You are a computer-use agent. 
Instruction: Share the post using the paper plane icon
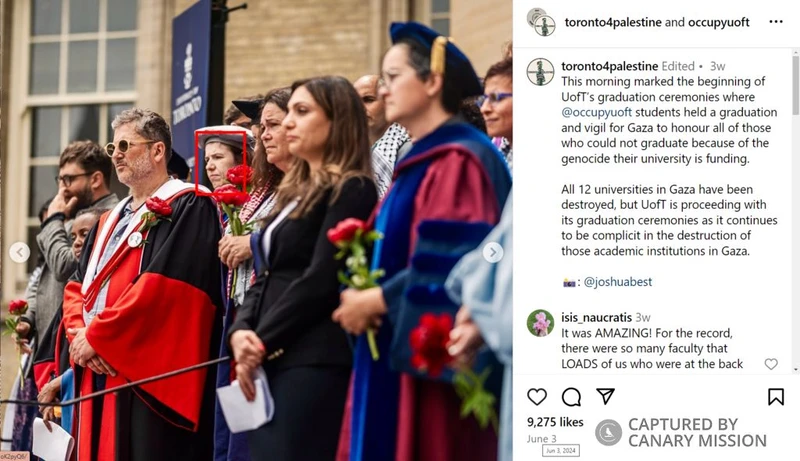click(x=605, y=396)
